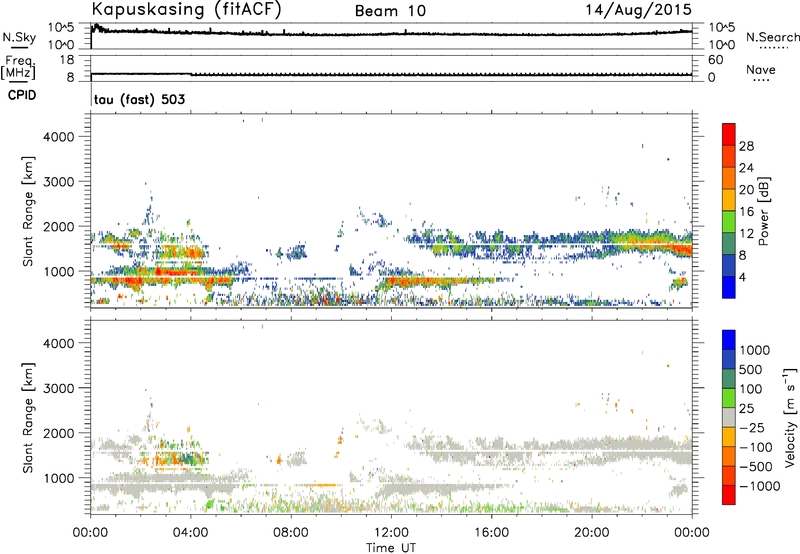This screenshot has height=554, width=800.
Task: Click the Nave axis value 60
Action: [715, 60]
